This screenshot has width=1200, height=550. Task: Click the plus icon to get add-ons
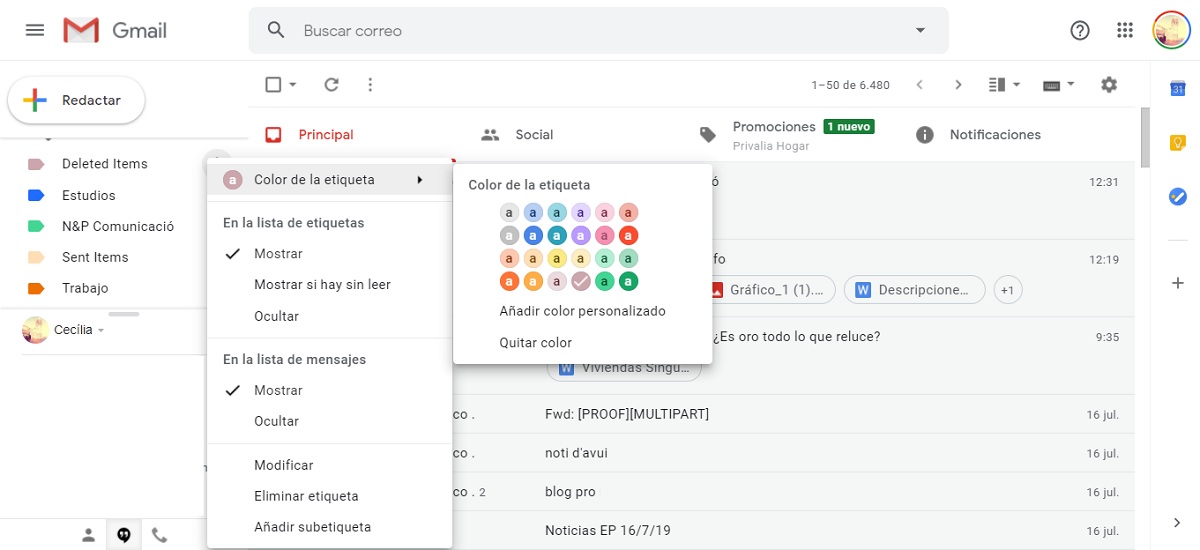pyautogui.click(x=1178, y=283)
